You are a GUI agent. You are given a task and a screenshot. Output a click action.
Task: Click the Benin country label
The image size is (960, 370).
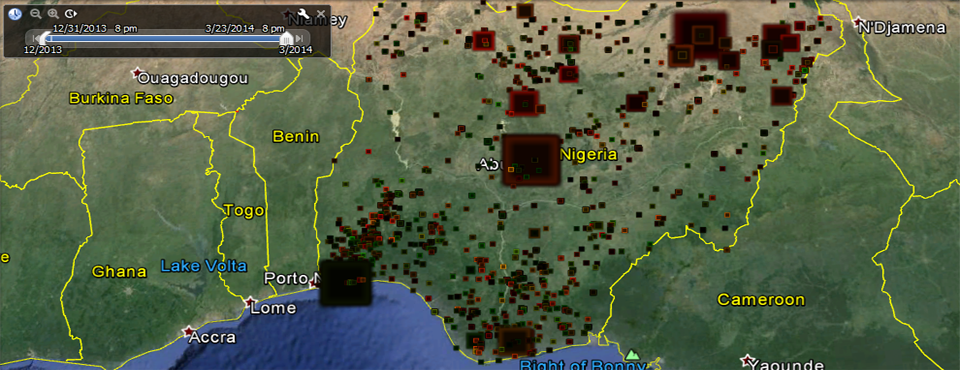(x=296, y=137)
